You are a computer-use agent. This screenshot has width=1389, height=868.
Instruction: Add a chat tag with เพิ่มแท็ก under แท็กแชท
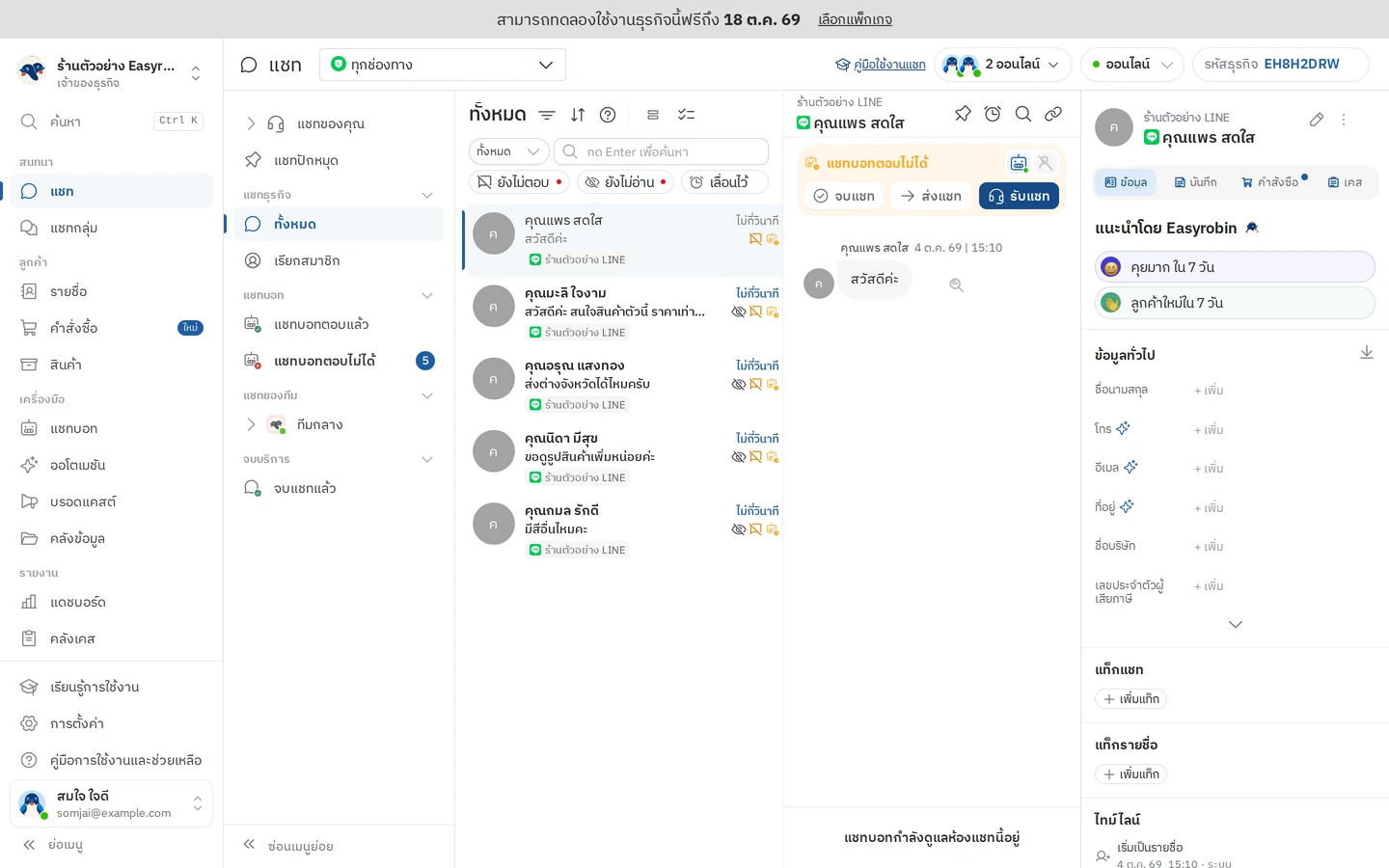point(1130,699)
